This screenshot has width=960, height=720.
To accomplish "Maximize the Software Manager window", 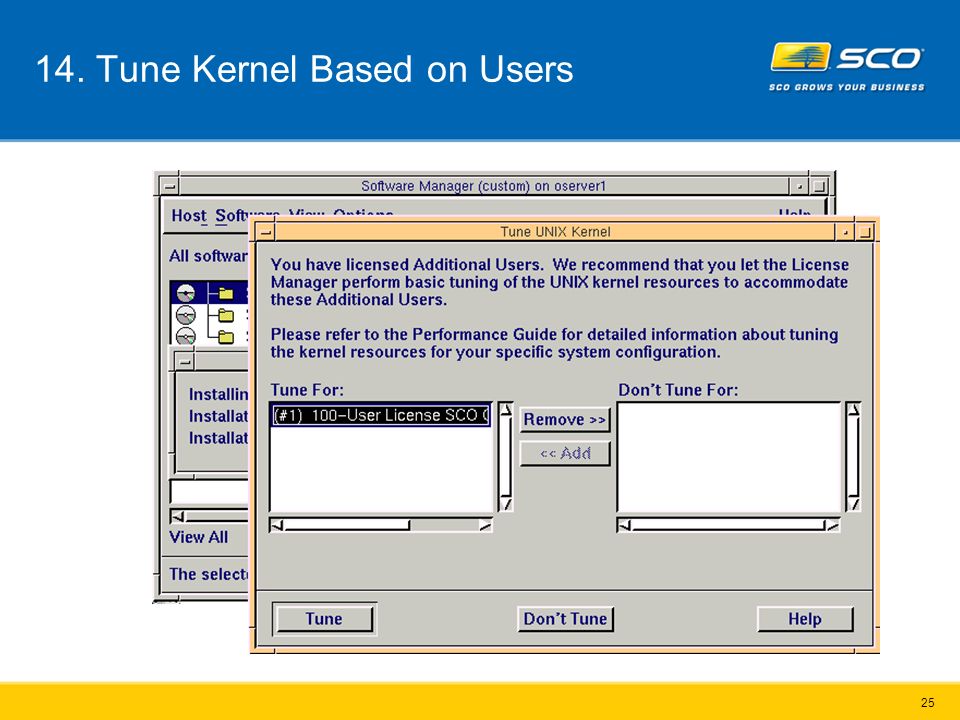I will [x=819, y=186].
